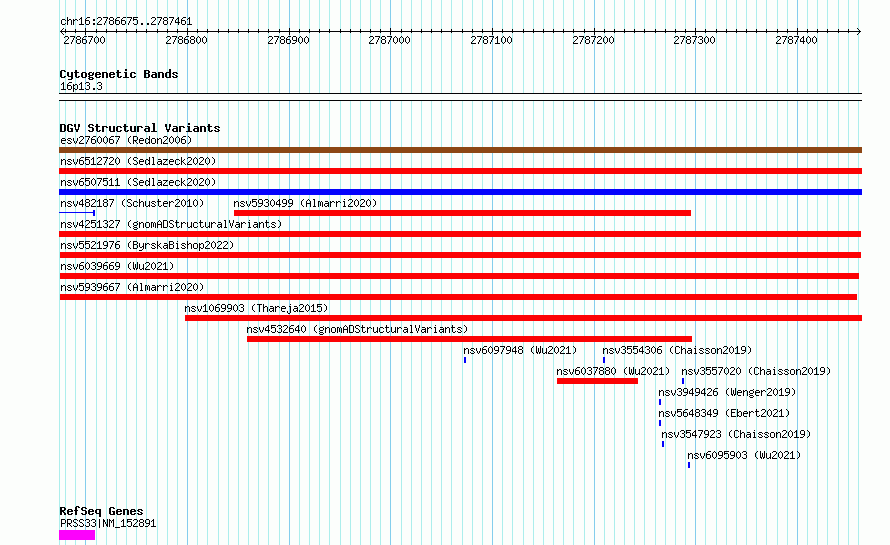Select the blue nsv3547923 variant marker
The width and height of the screenshot is (890, 545).
pyautogui.click(x=663, y=444)
